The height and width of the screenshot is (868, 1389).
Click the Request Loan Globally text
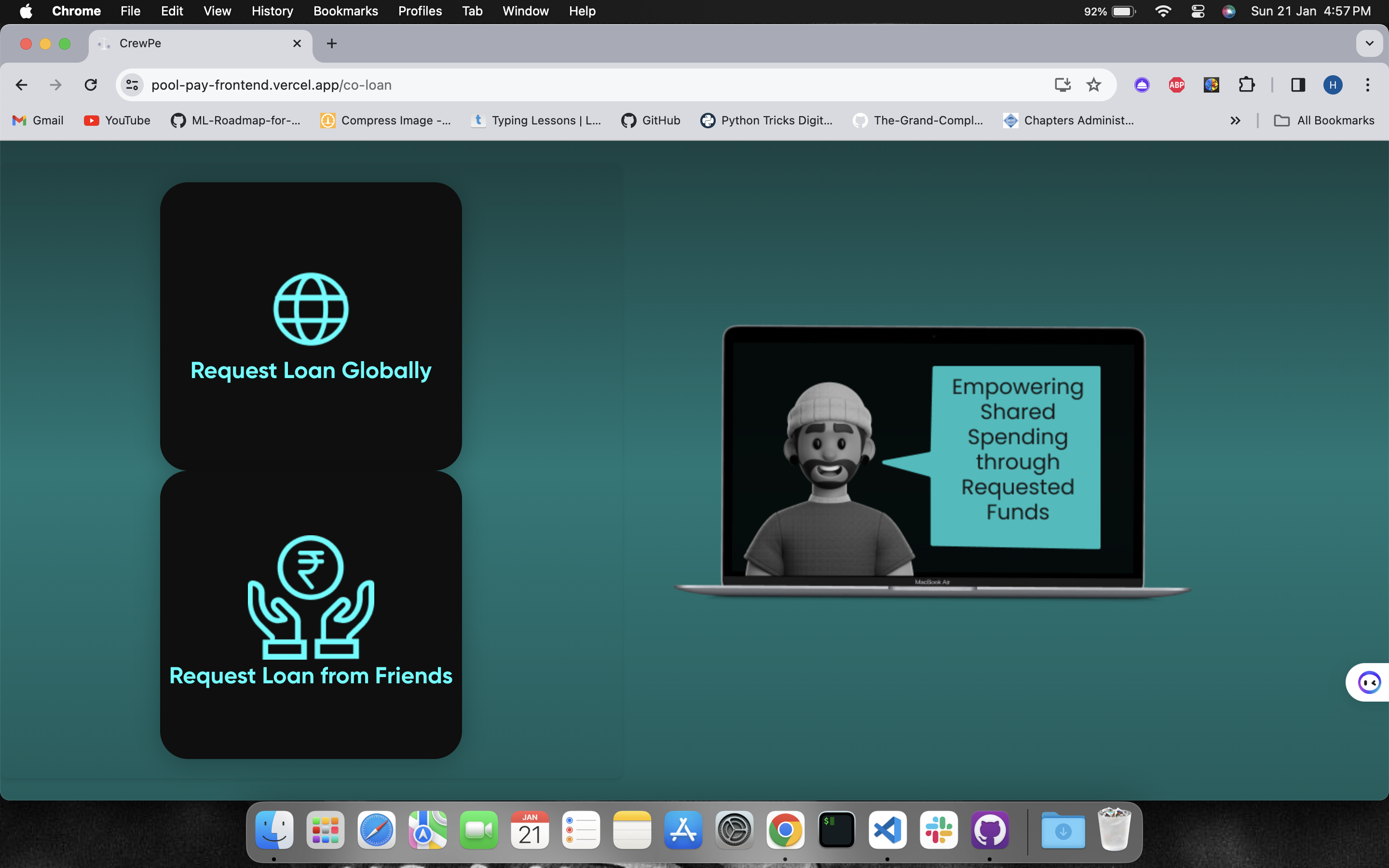pyautogui.click(x=311, y=370)
